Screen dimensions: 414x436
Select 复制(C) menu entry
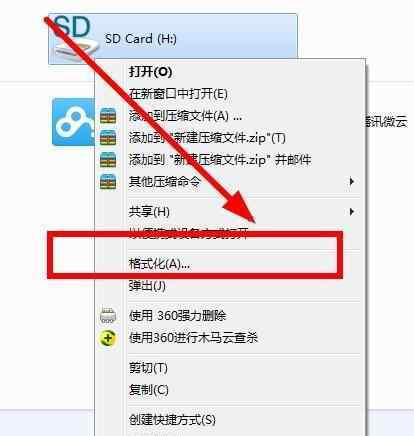click(149, 390)
